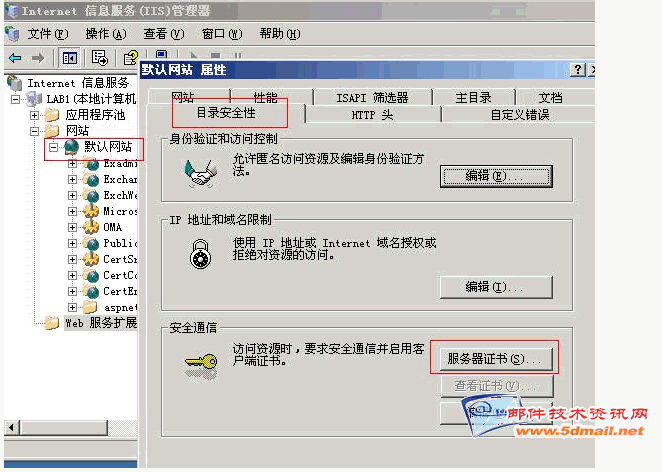This screenshot has width=662, height=472.
Task: Expand the OMA virtual directory node
Action: [x=72, y=227]
